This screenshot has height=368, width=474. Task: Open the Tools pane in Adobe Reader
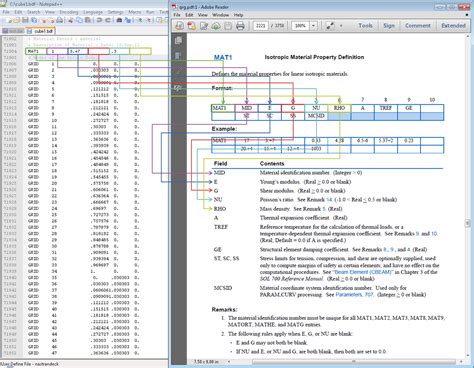click(365, 26)
